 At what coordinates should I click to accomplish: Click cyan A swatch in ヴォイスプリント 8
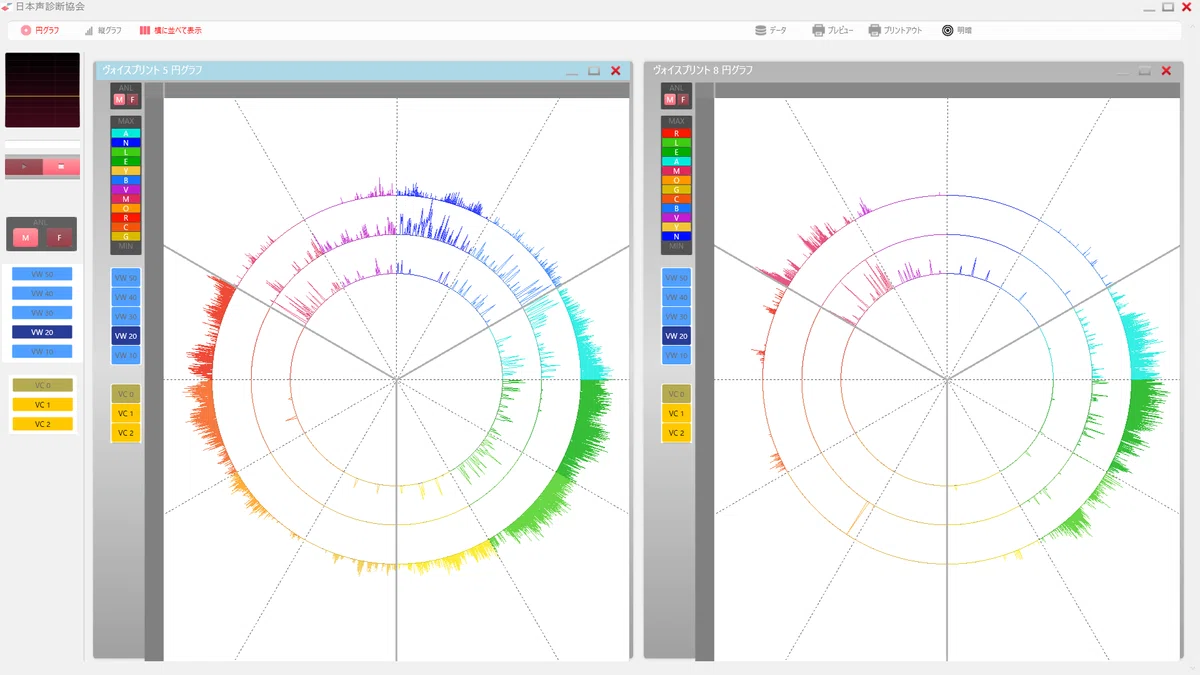coord(676,161)
